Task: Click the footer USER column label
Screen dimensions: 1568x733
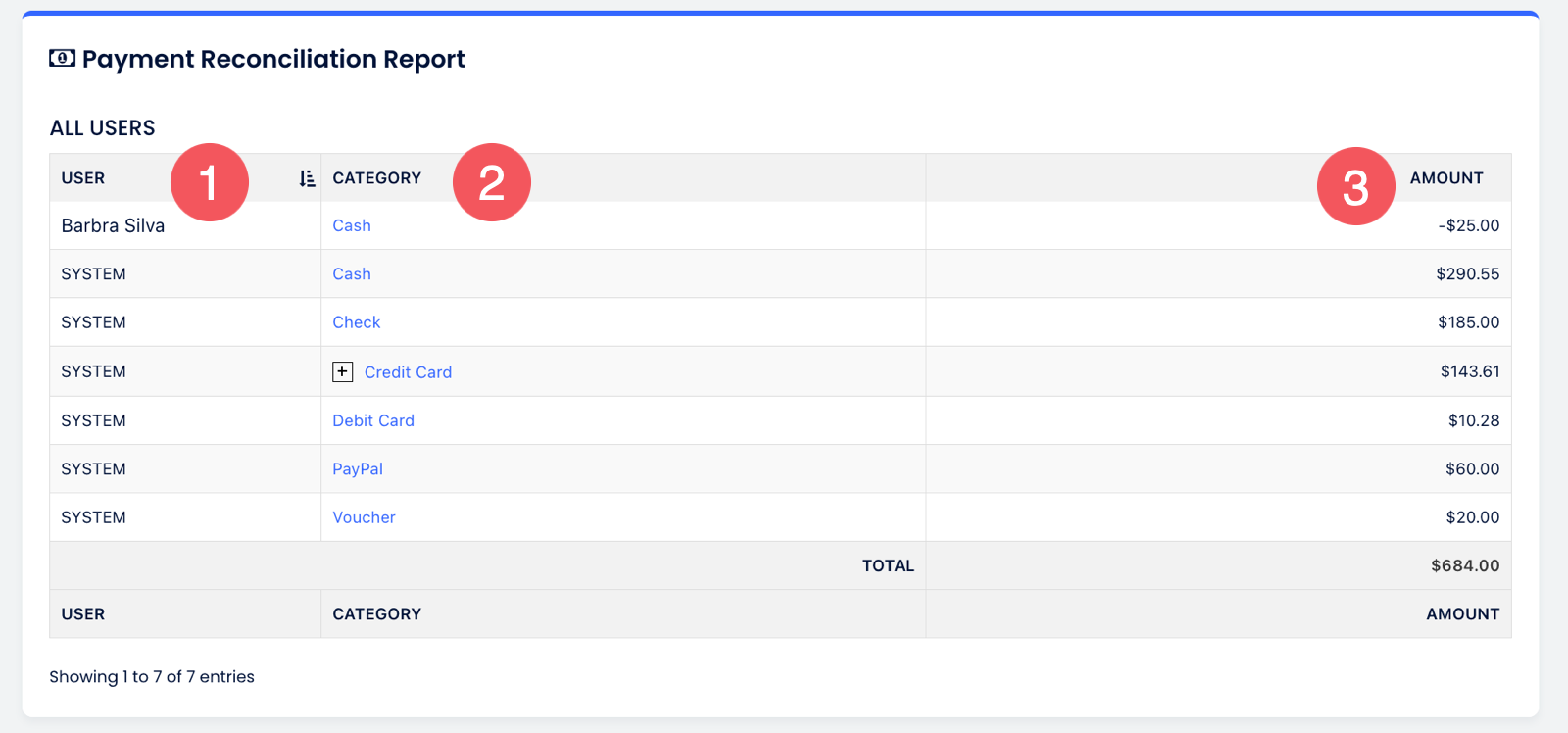Action: pyautogui.click(x=82, y=614)
